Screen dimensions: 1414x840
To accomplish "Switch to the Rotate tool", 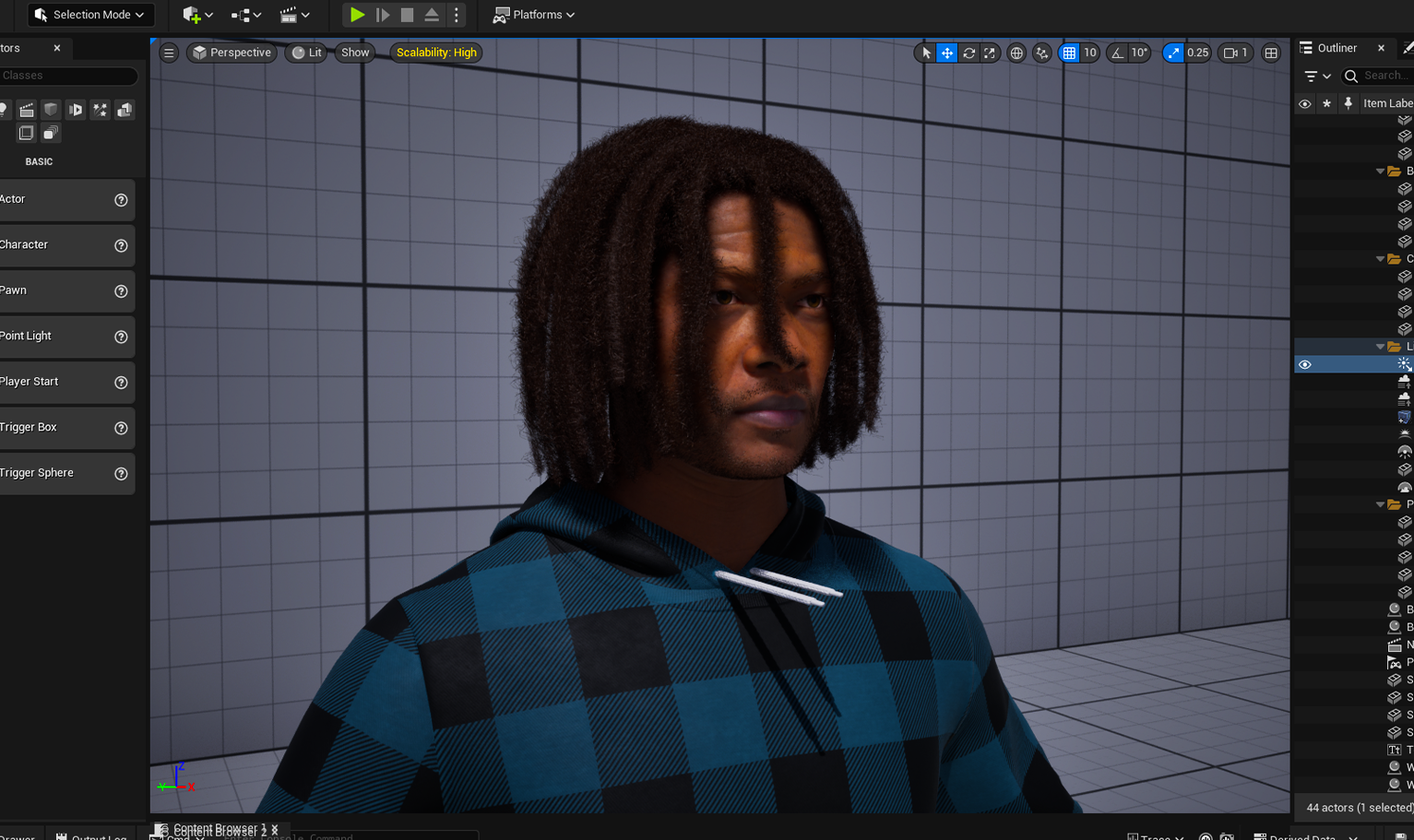I will 968,53.
